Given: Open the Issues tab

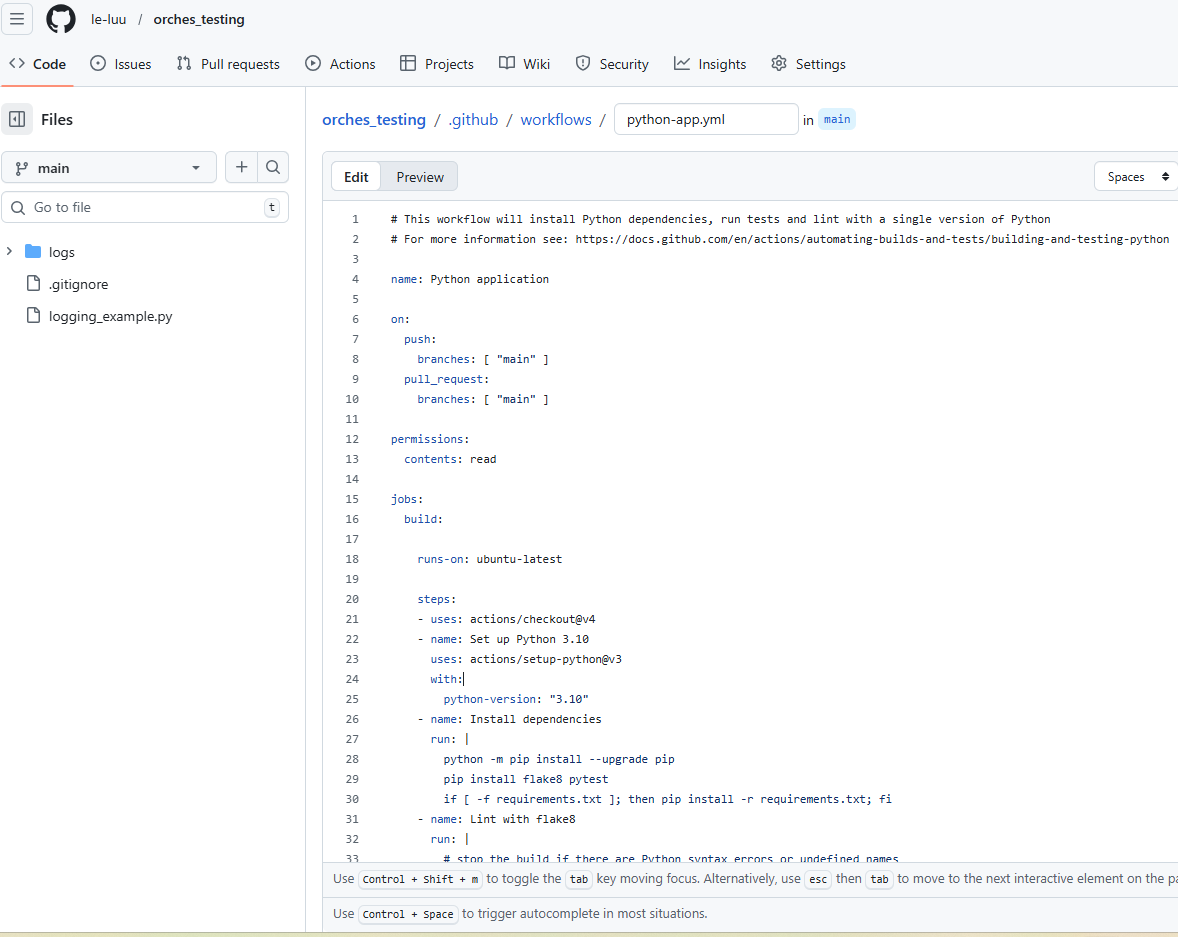Looking at the screenshot, I should 121,64.
